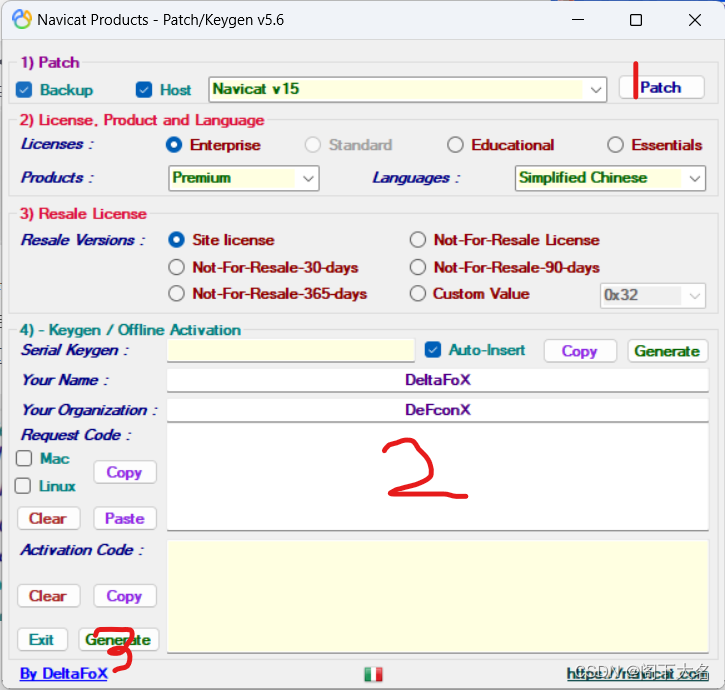Click the 'Serial Keygen :' label
Screen dimensions: 725x690
click(x=74, y=350)
